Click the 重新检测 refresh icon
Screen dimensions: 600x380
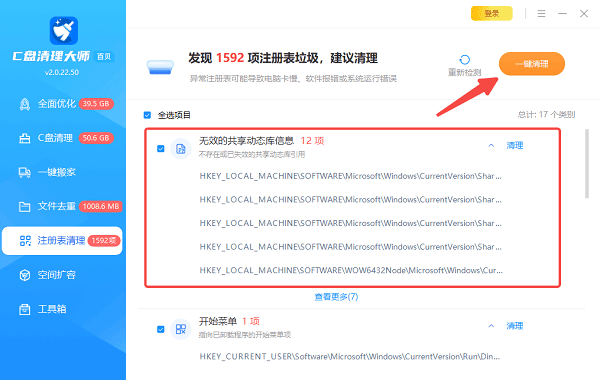[x=465, y=60]
